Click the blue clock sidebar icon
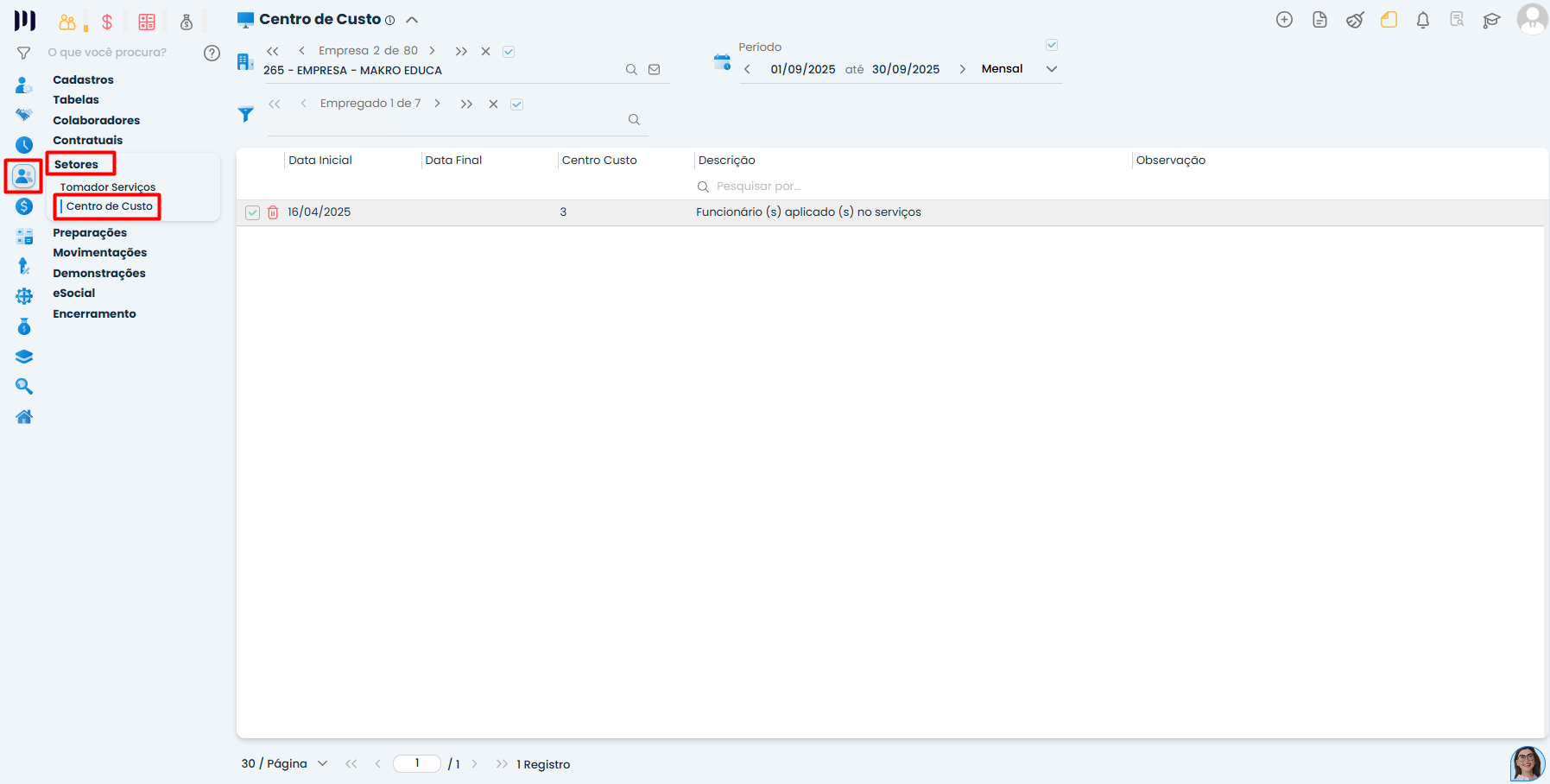1550x784 pixels. point(24,145)
